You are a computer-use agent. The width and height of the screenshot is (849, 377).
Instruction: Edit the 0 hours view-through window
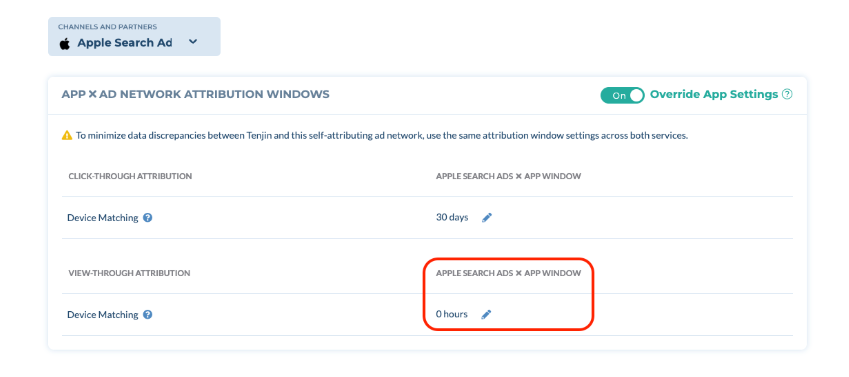coord(486,314)
